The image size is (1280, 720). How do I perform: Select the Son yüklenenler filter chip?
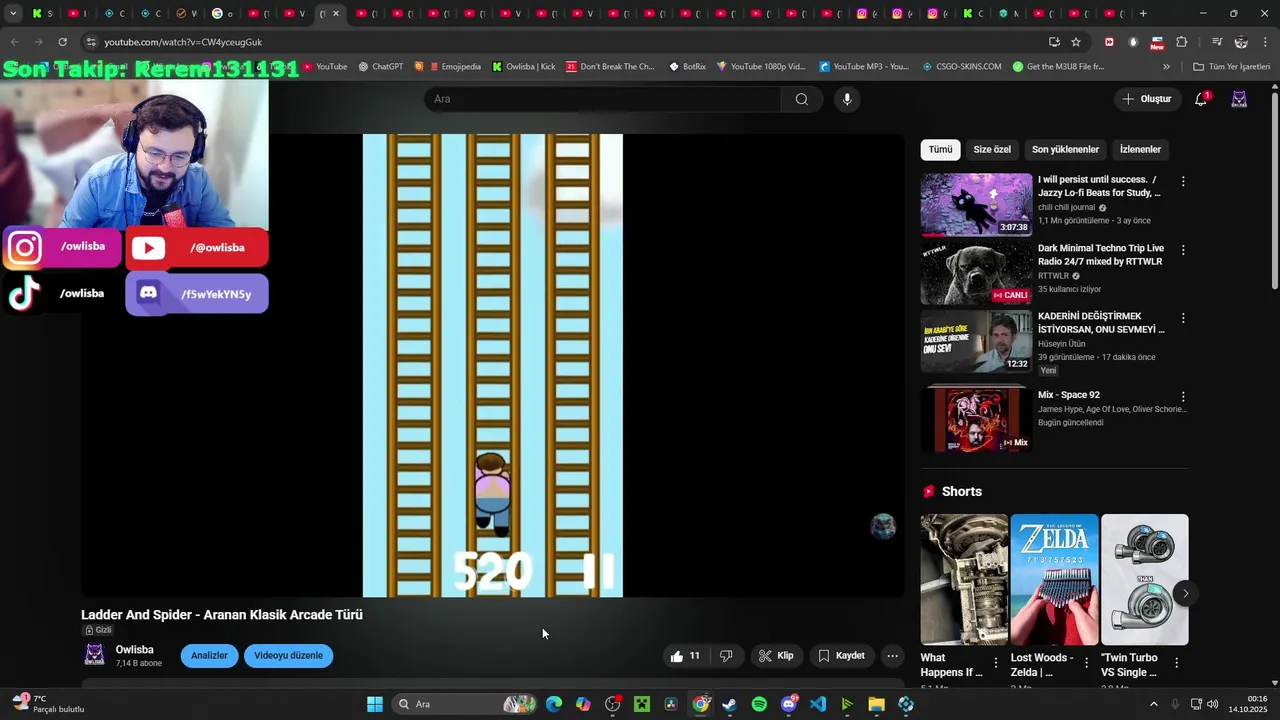(x=1065, y=149)
